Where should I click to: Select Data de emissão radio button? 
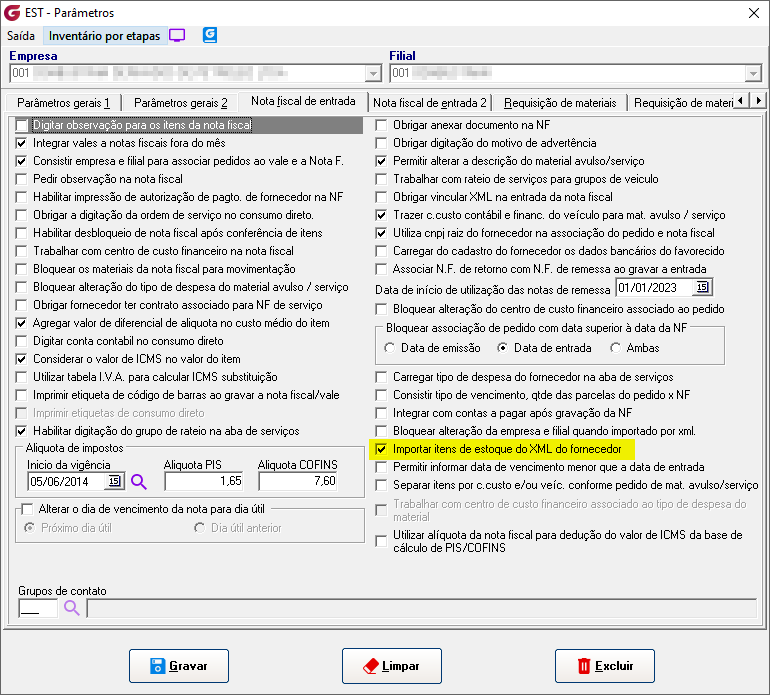(x=389, y=348)
